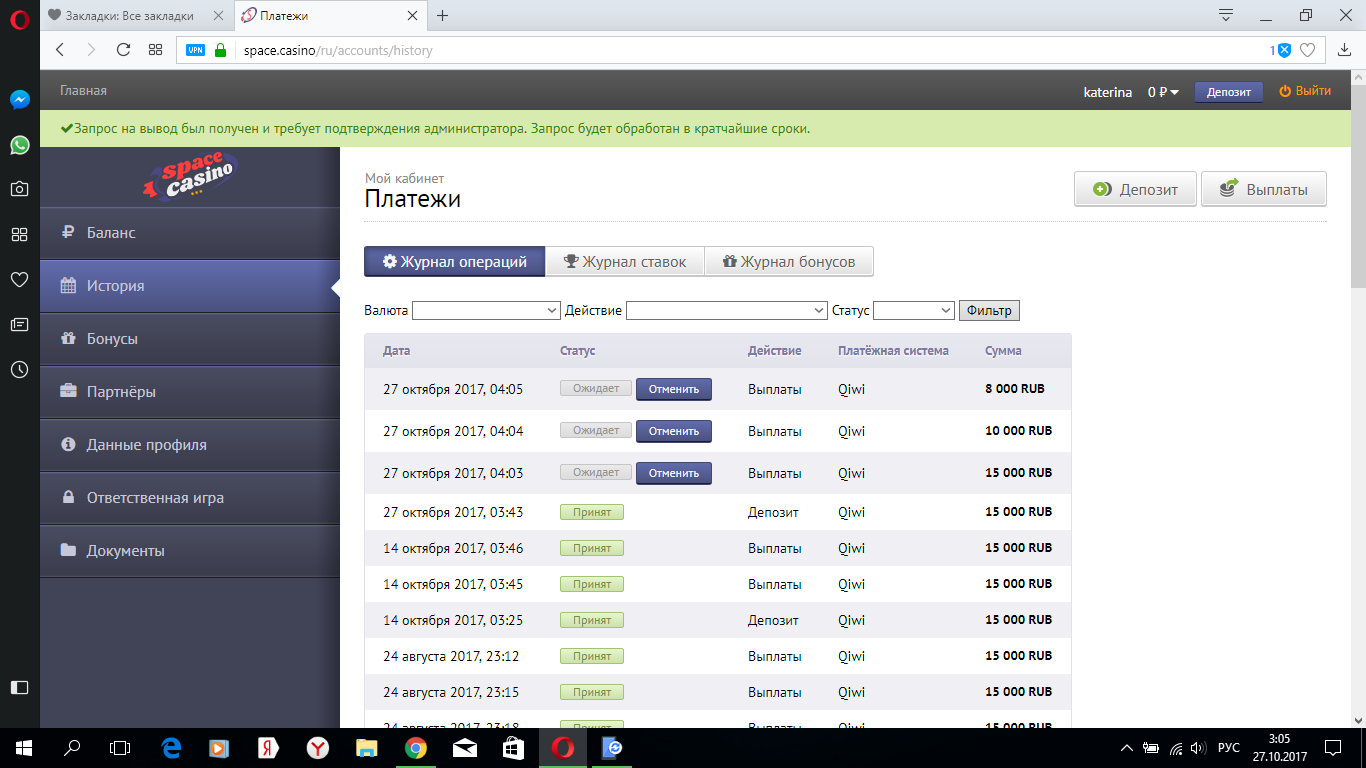Image resolution: width=1366 pixels, height=768 pixels.
Task: Open Баланс in the left menu
Action: 190,233
